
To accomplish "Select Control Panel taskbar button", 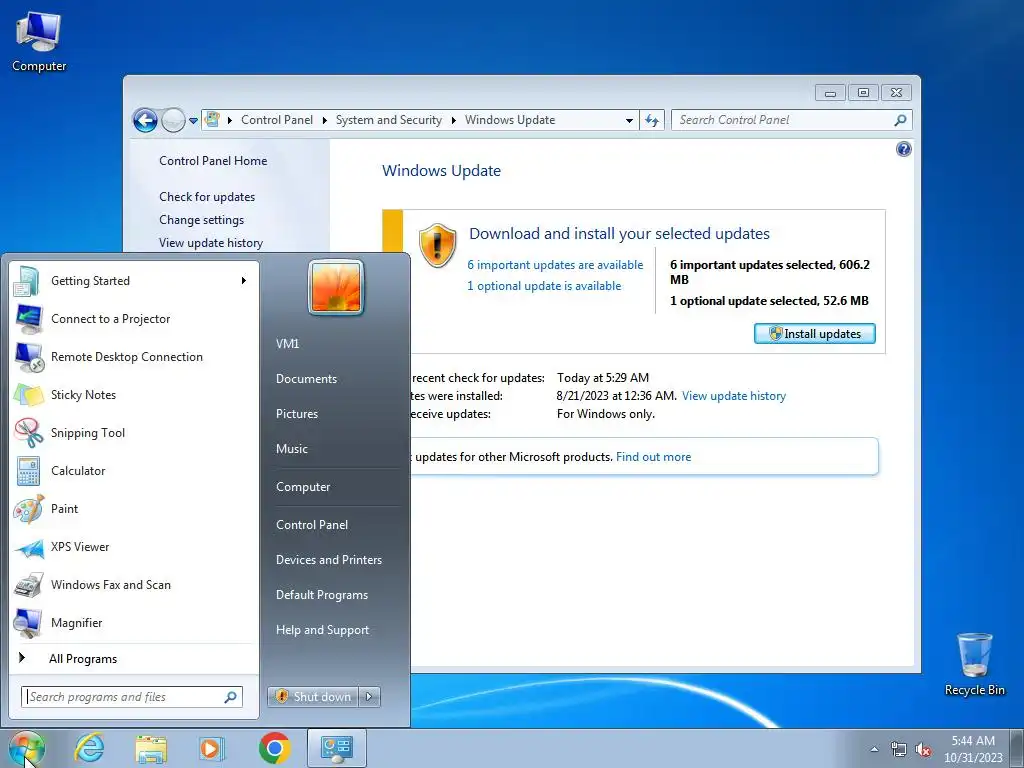I will [336, 748].
